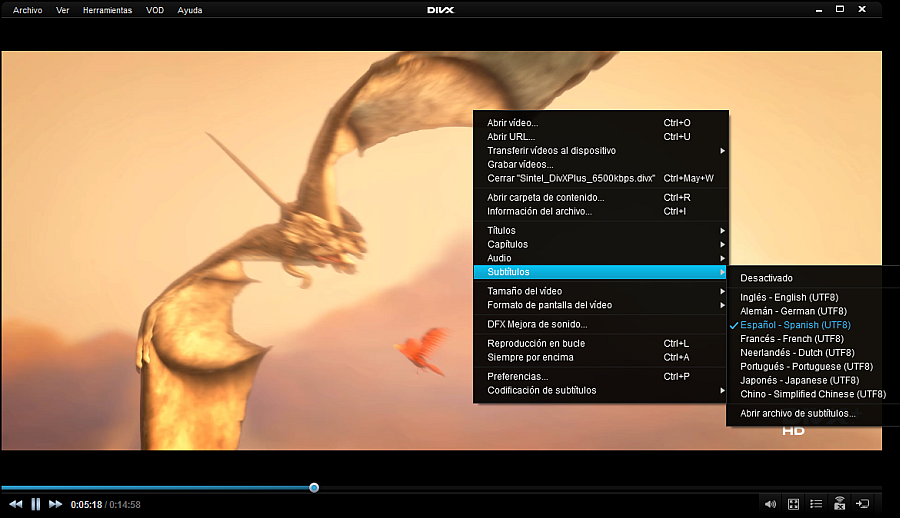Image resolution: width=900 pixels, height=518 pixels.
Task: Click the DivX logo in title bar
Action: click(x=440, y=10)
